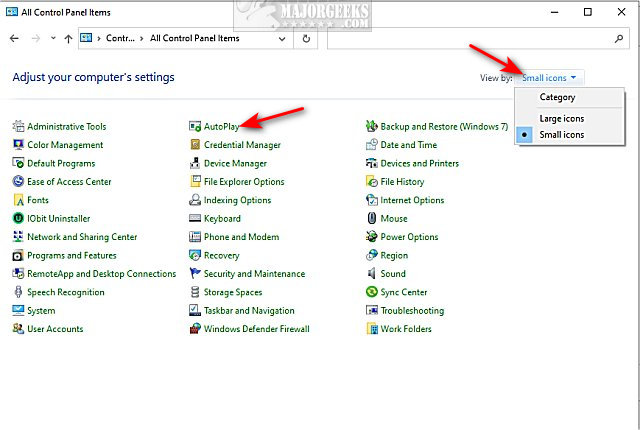The height and width of the screenshot is (430, 640).
Task: Click the Administrative Tools icon
Action: [x=18, y=126]
